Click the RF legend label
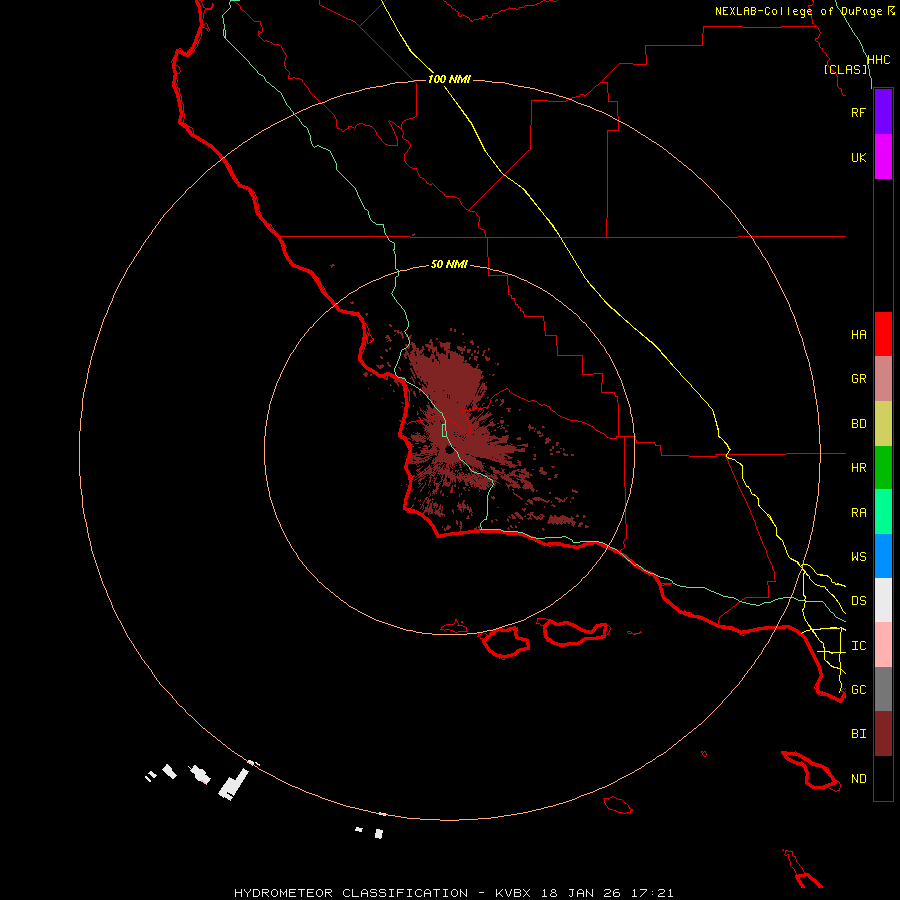The image size is (900, 900). tap(858, 112)
